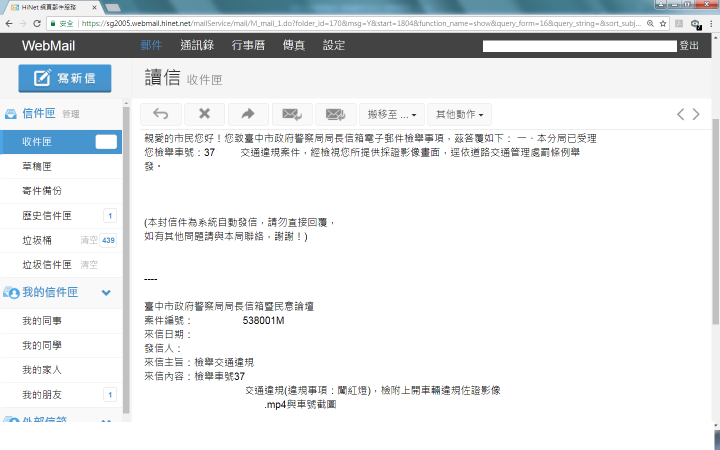The width and height of the screenshot is (720, 450).
Task: Bookmark the page with the star icon
Action: (x=663, y=23)
